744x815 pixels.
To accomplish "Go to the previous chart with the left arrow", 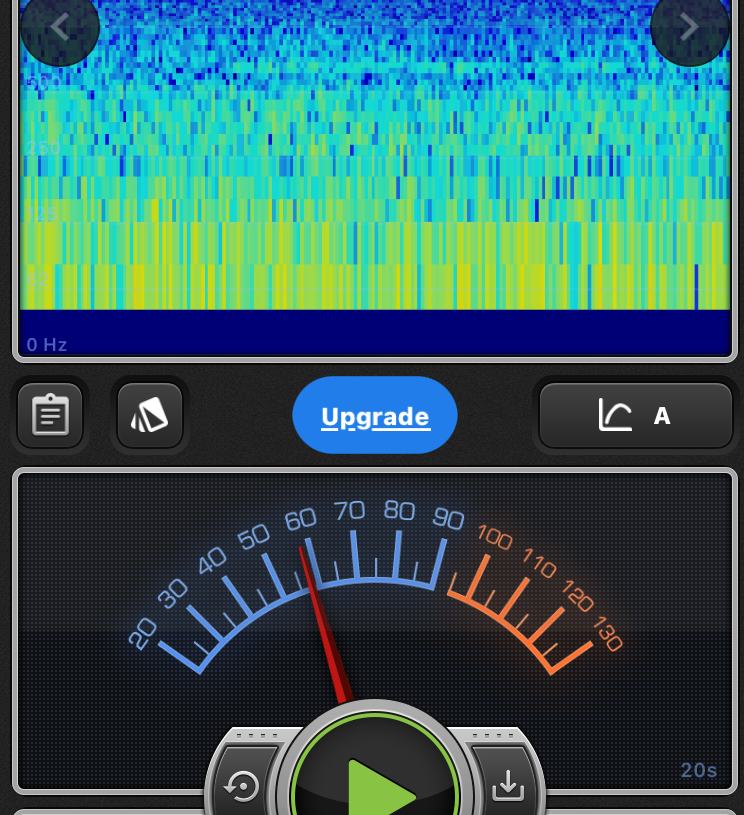I will [59, 27].
